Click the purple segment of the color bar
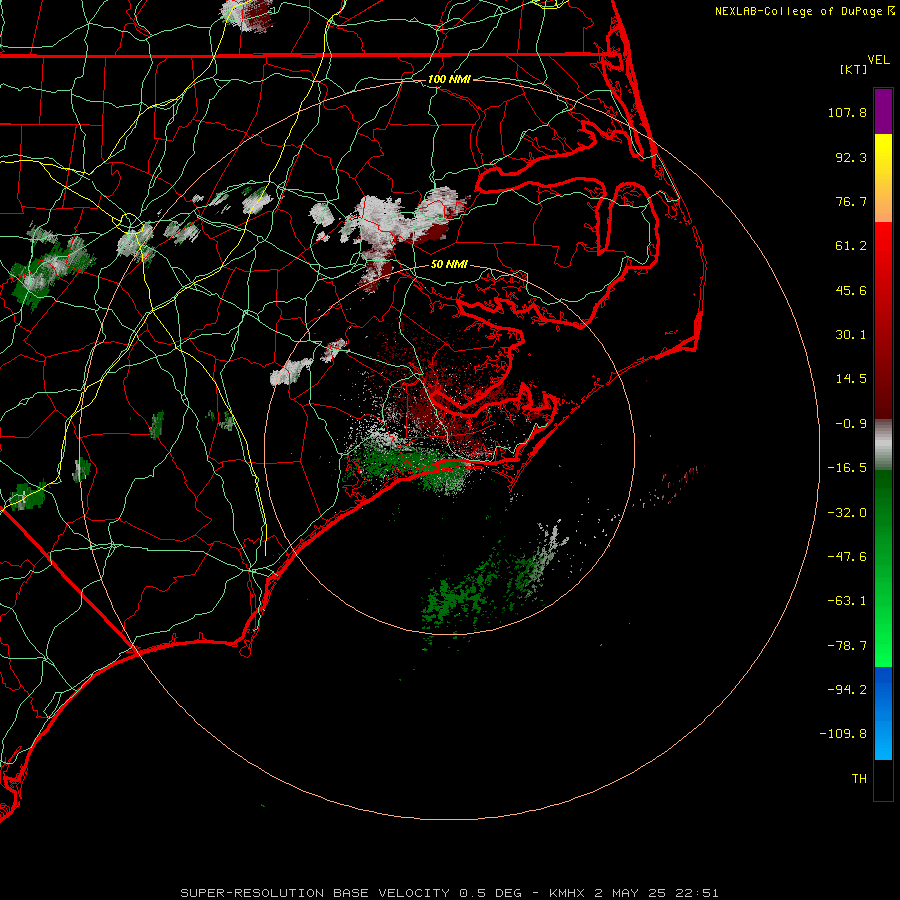The height and width of the screenshot is (900, 900). (x=883, y=111)
